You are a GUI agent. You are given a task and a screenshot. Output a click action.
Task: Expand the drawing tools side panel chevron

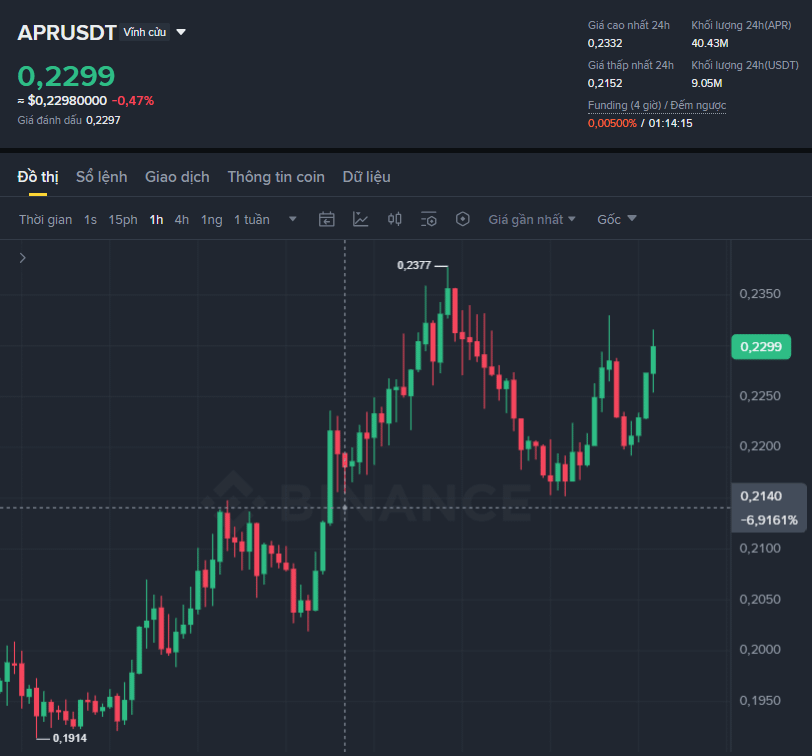[22, 258]
